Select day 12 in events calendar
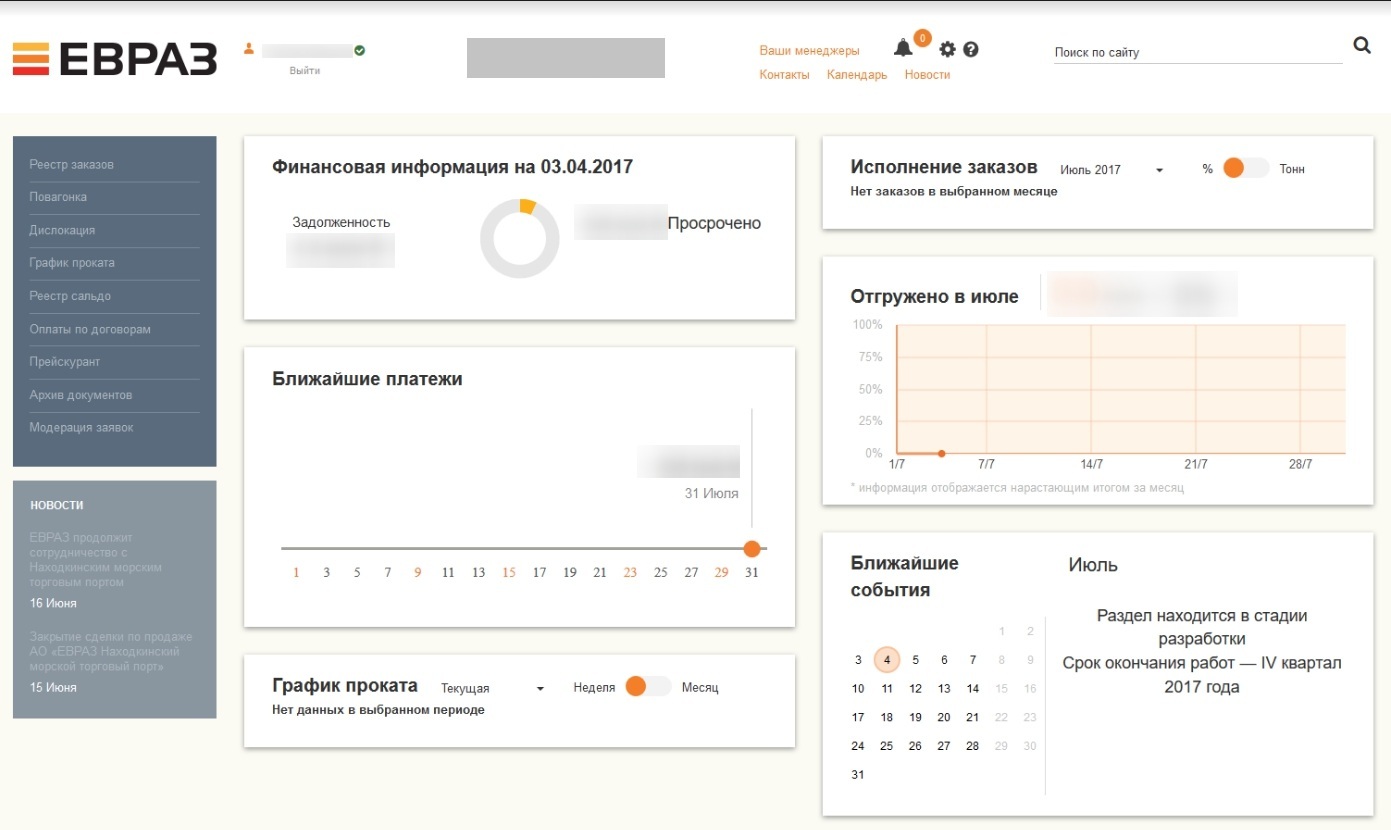 pyautogui.click(x=915, y=689)
